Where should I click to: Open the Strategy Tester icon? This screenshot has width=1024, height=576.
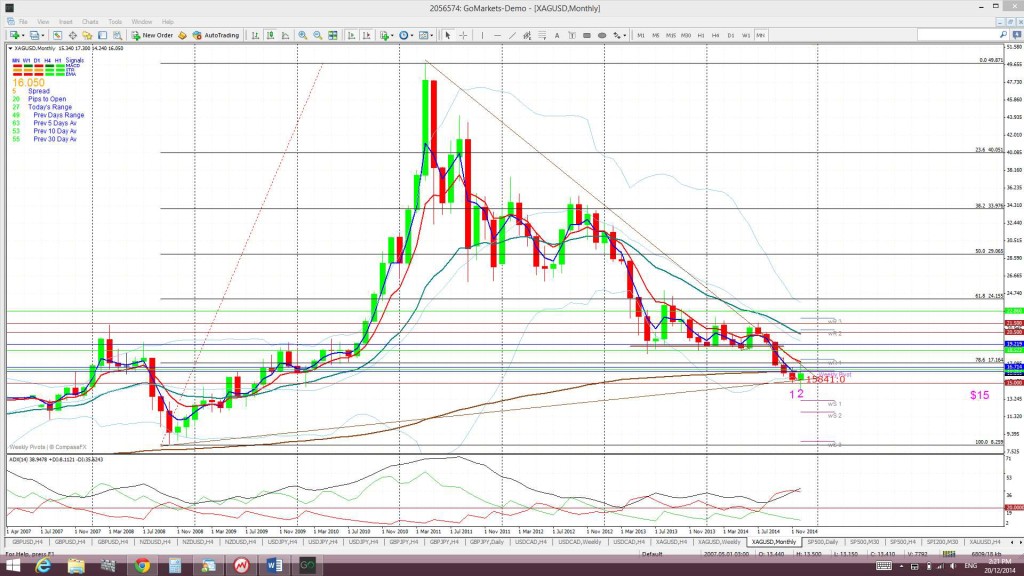click(x=118, y=35)
